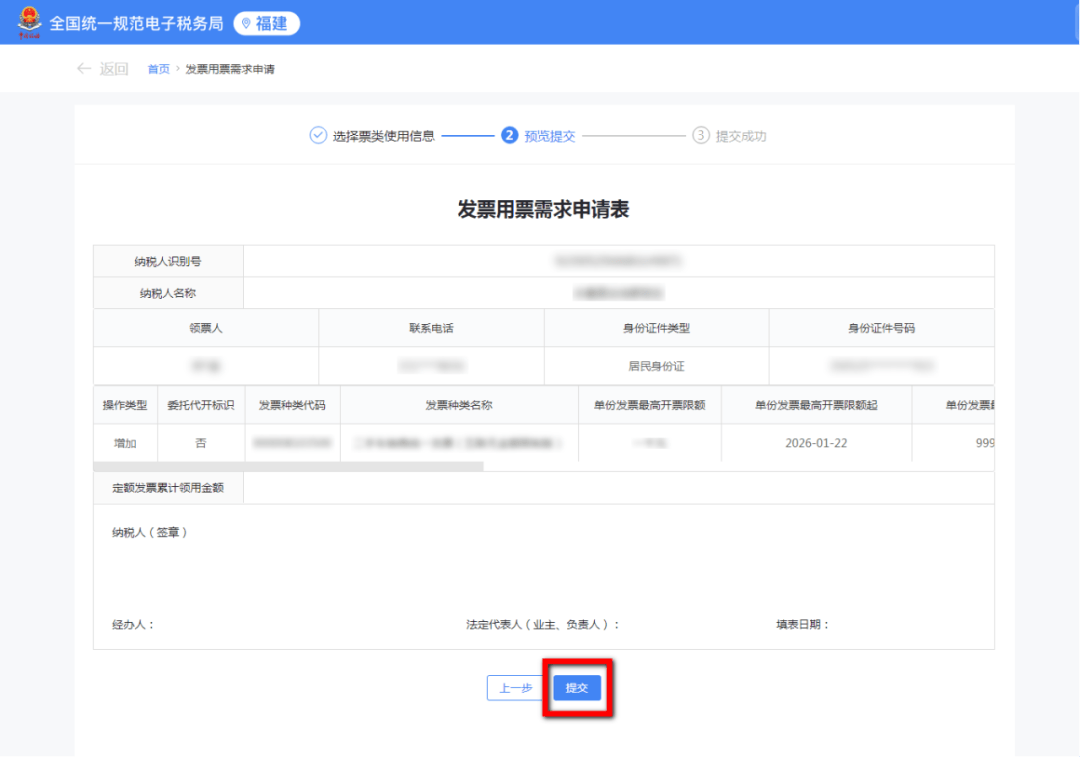This screenshot has width=1080, height=757.
Task: Click the completed step checkmark icon
Action: (x=318, y=135)
